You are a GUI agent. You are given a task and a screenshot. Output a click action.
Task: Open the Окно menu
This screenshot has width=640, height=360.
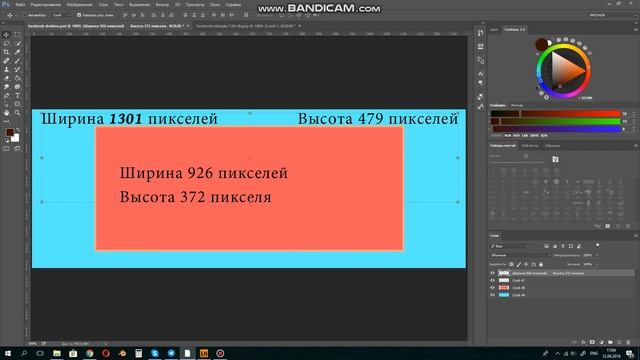(x=215, y=4)
